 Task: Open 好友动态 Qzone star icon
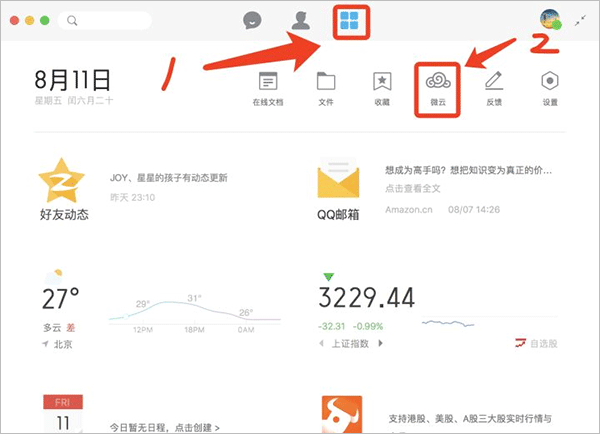click(x=62, y=182)
